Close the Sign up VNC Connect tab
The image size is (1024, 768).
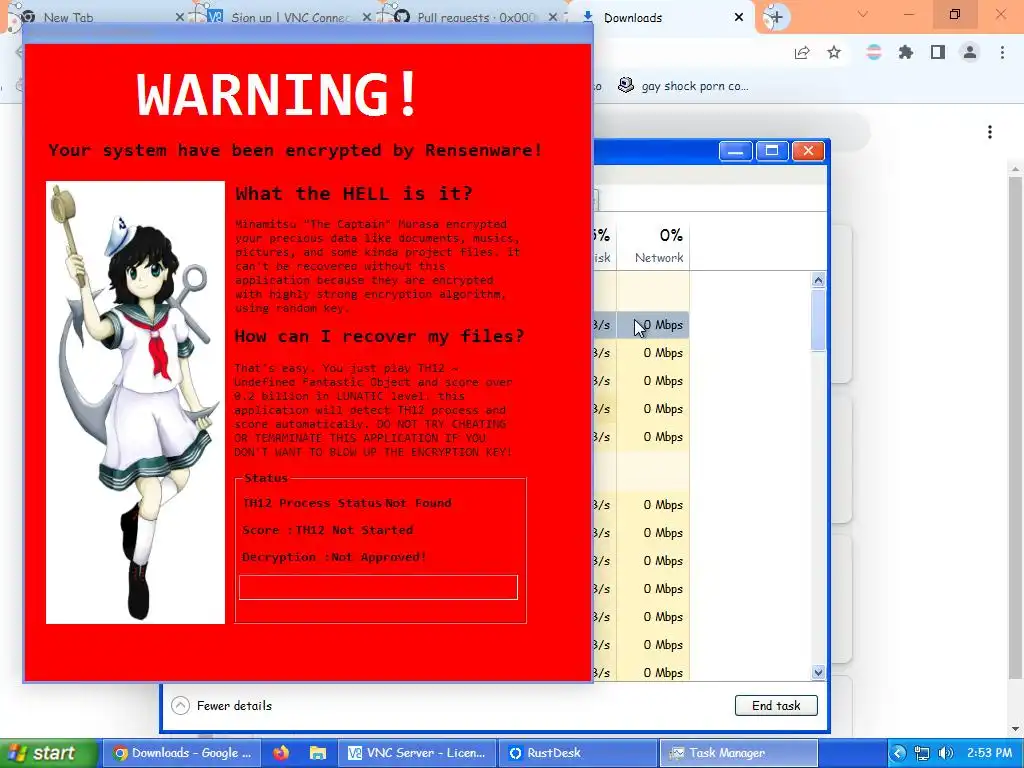[366, 17]
